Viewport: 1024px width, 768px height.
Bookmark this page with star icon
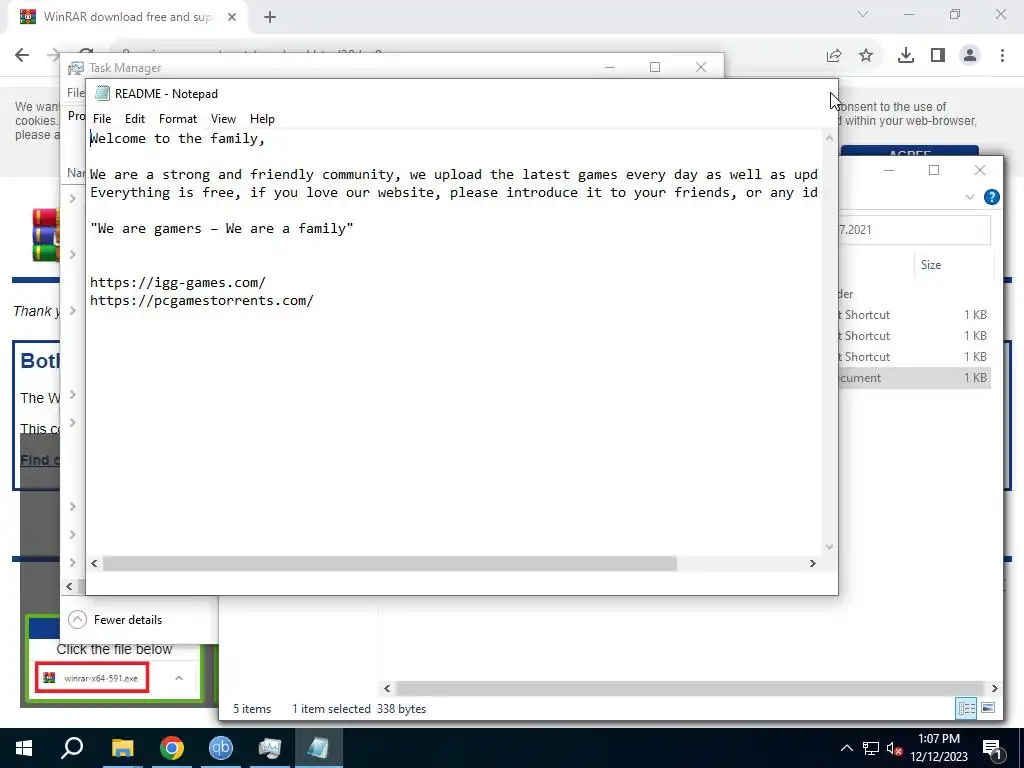(866, 56)
